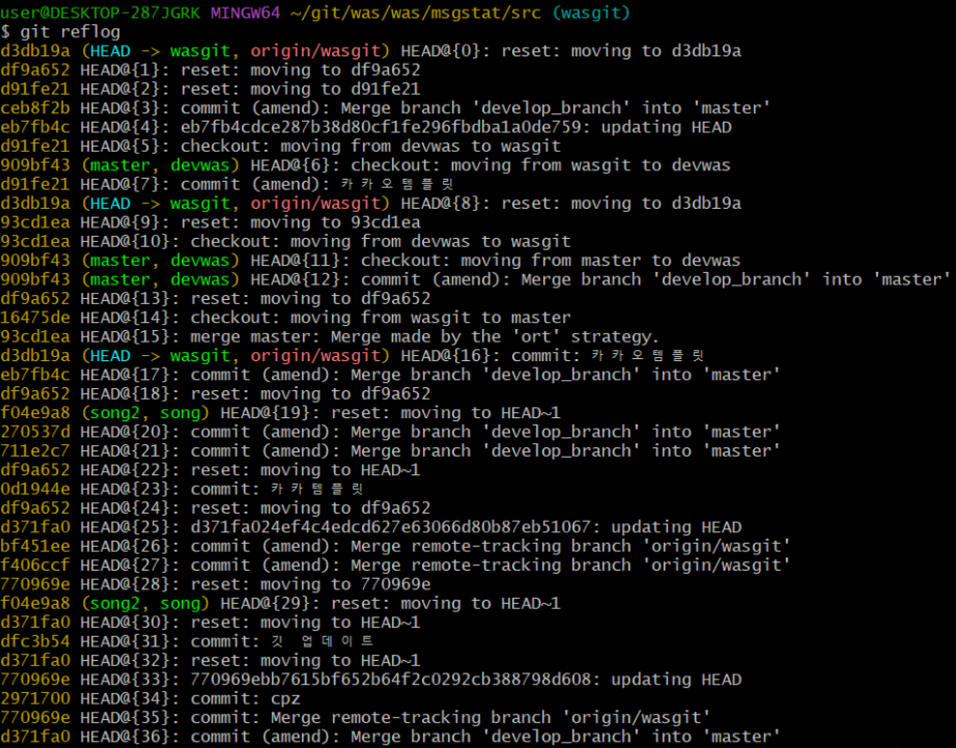This screenshot has height=748, width=956.
Task: Click hash df9a652 on the HEAD@{1} line
Action: 35,70
